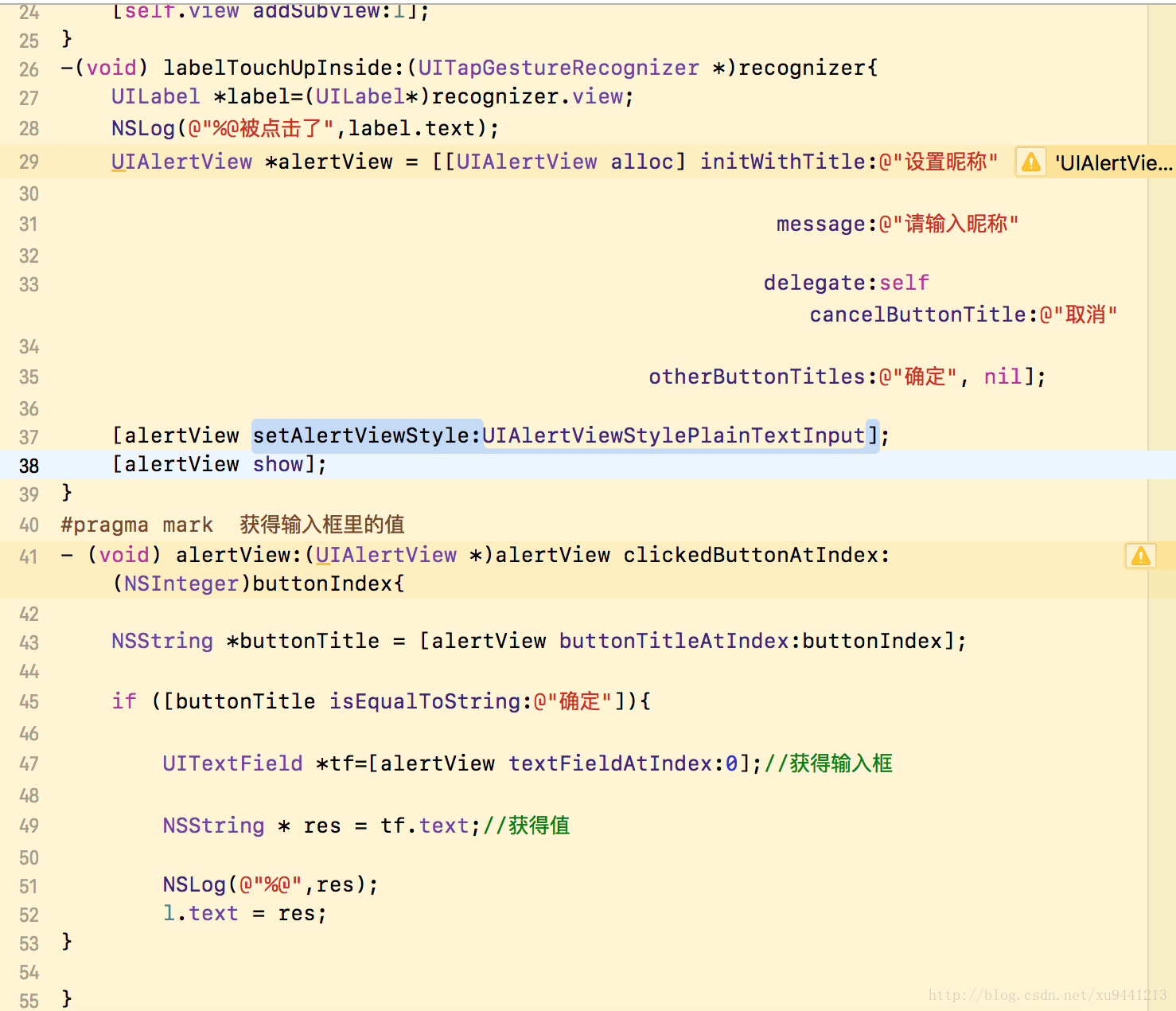Click 'tf.text' on line 49

click(424, 826)
